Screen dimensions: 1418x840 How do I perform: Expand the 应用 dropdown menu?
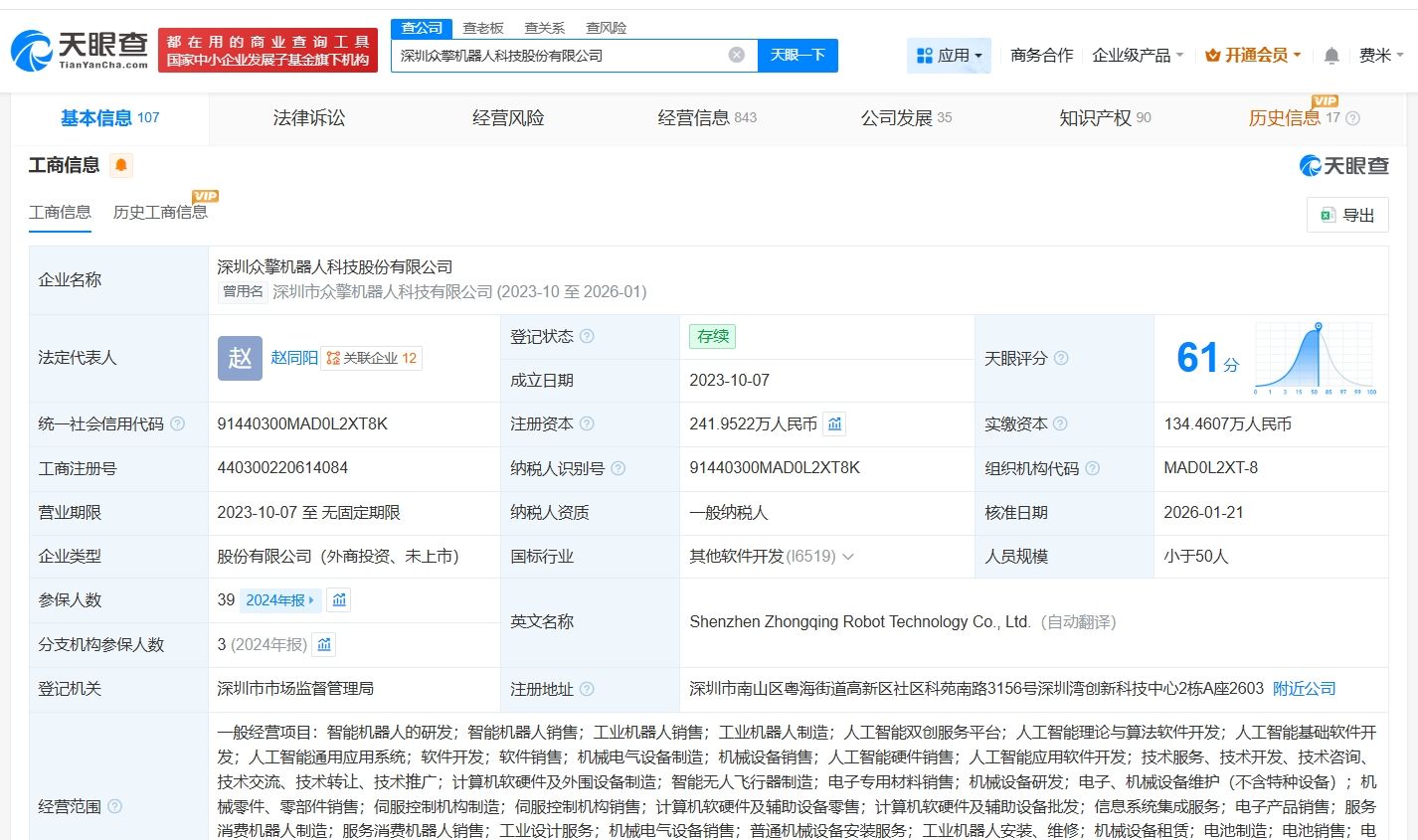click(950, 56)
